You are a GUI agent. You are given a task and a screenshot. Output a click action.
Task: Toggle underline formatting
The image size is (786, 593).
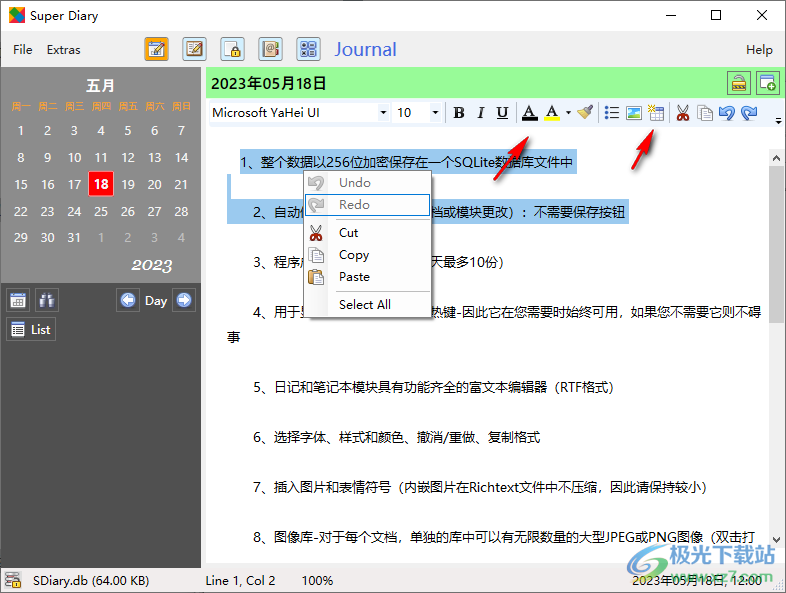point(502,113)
